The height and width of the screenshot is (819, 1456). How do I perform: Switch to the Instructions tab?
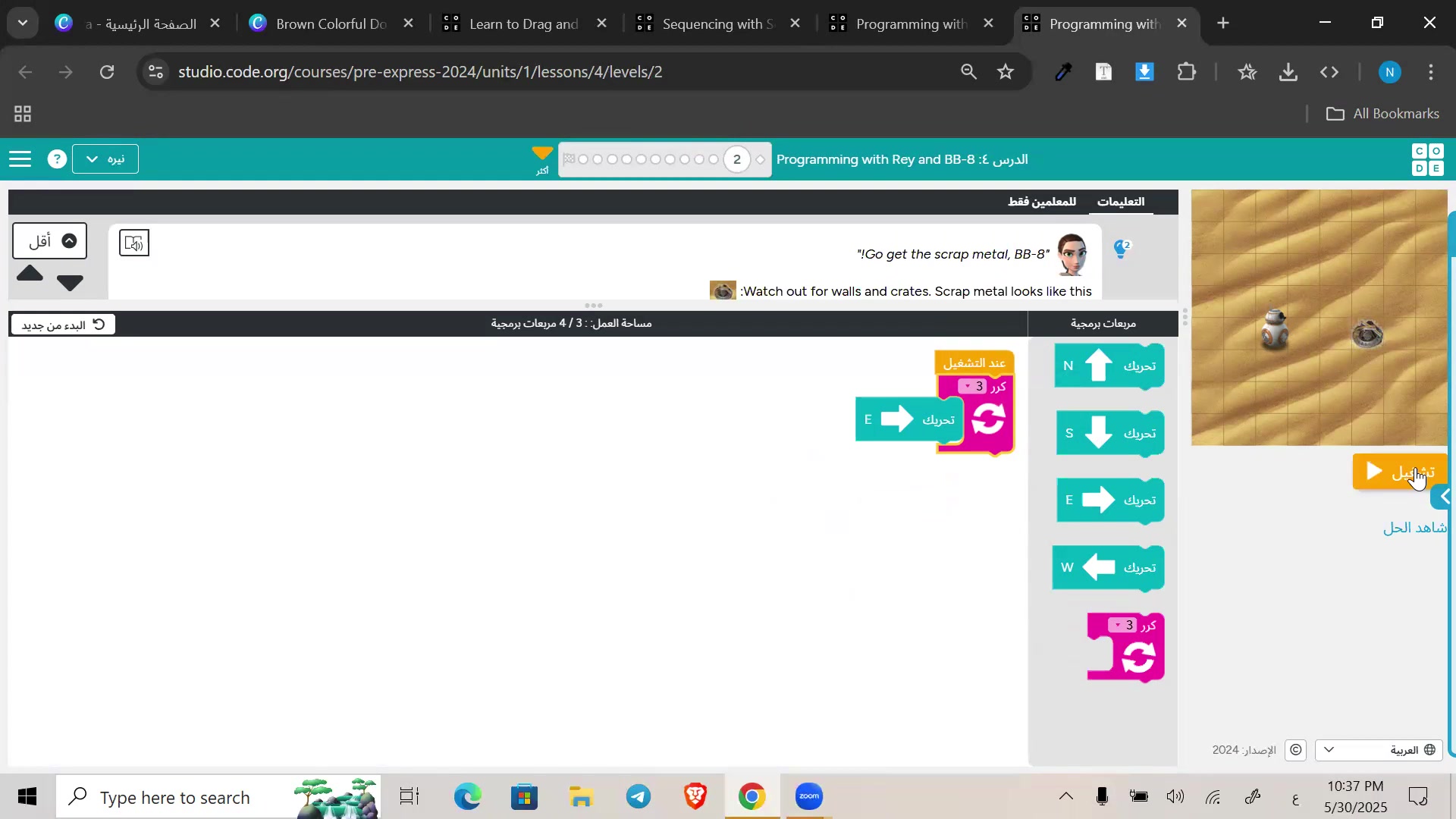1121,202
